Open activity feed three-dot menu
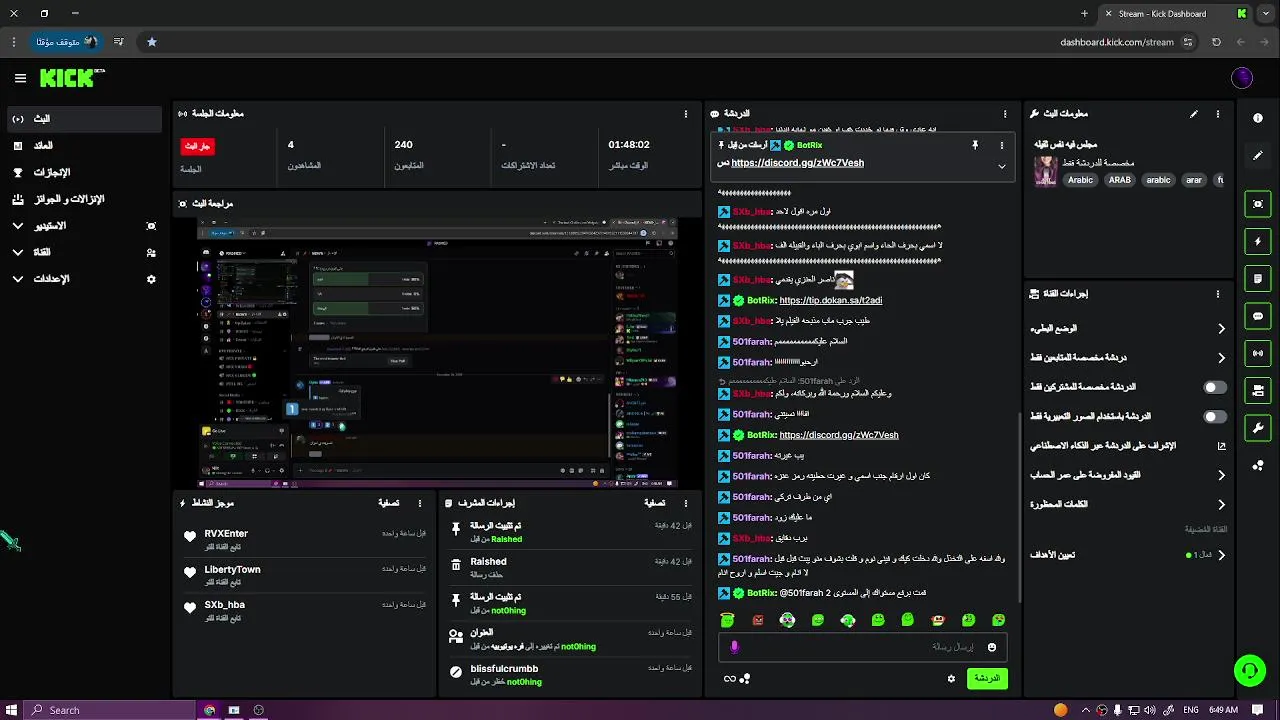 (x=420, y=503)
